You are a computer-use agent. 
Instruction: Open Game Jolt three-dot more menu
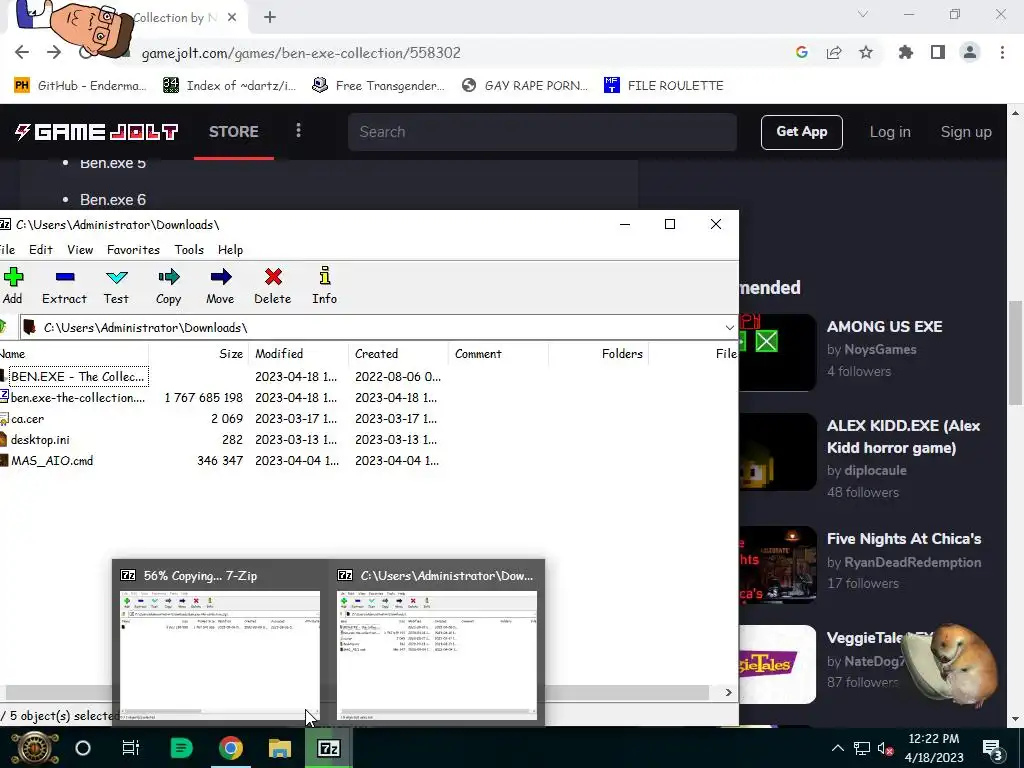pos(298,131)
